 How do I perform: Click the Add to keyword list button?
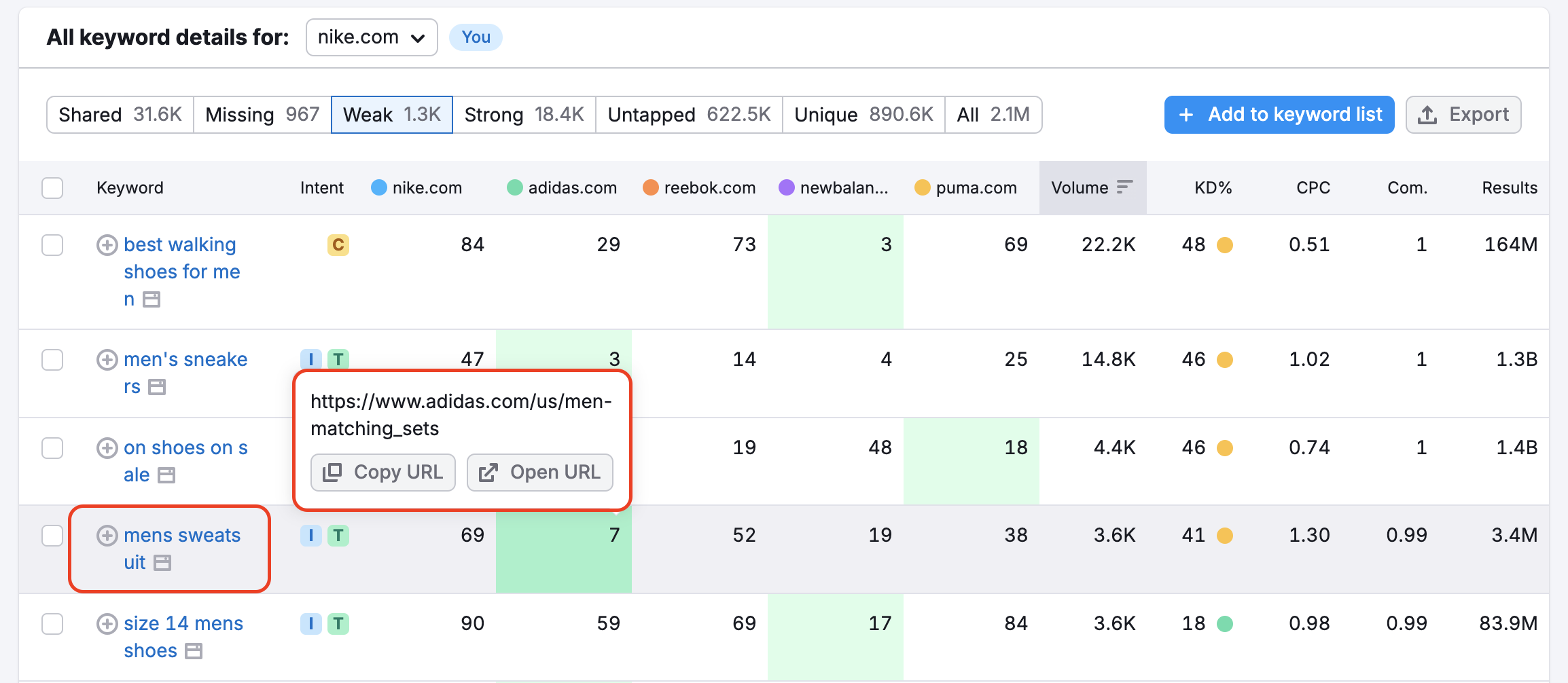pyautogui.click(x=1277, y=115)
